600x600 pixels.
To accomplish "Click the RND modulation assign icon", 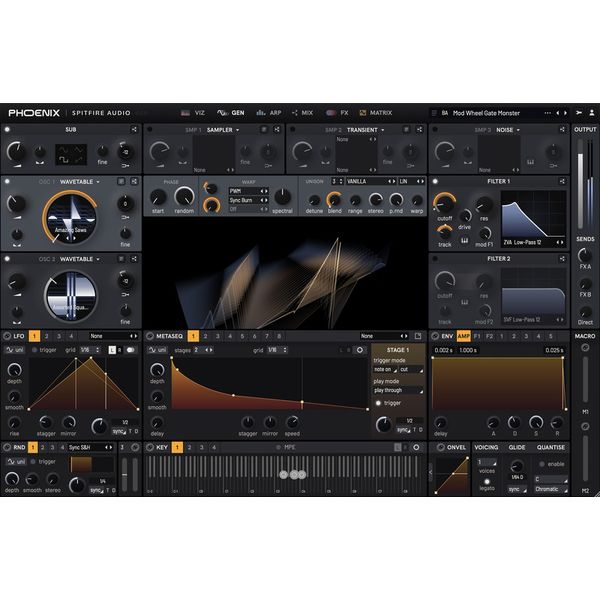I will coord(7,447).
